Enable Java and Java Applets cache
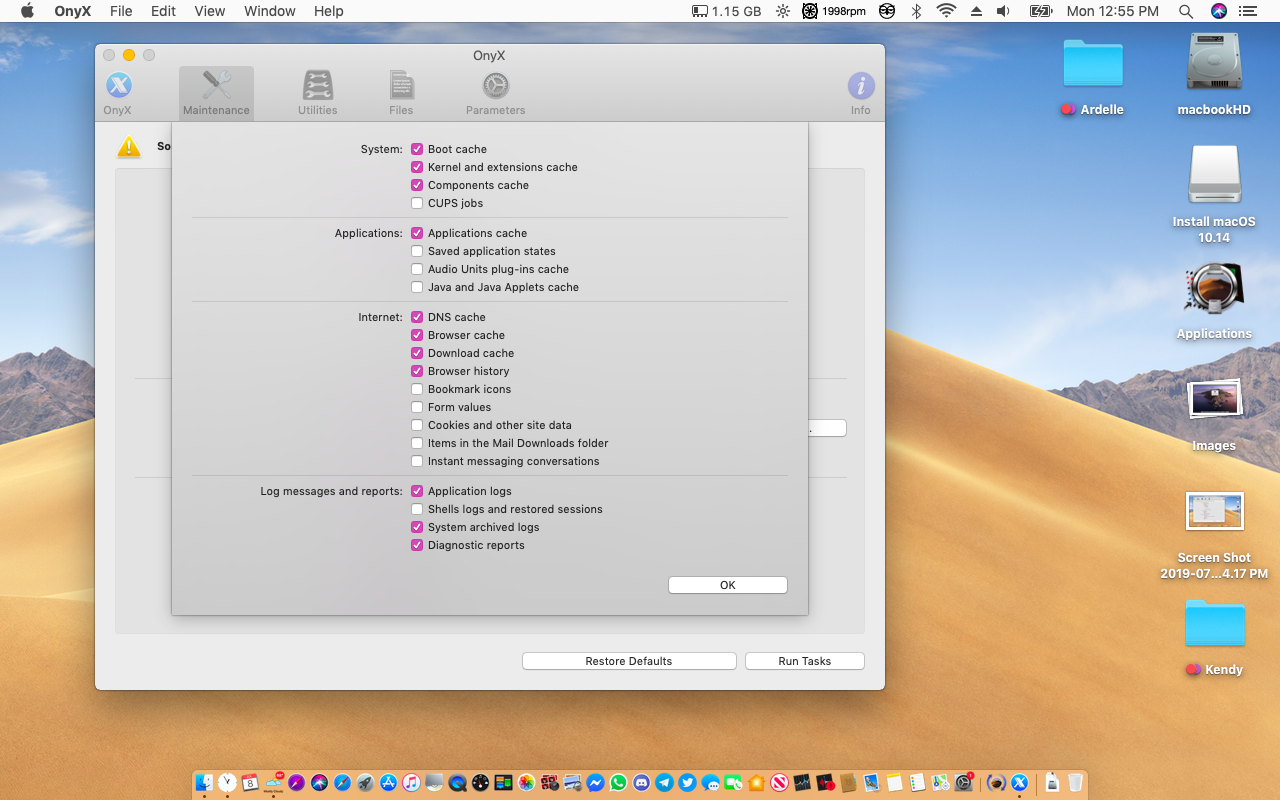Viewport: 1280px width, 800px height. [x=417, y=287]
